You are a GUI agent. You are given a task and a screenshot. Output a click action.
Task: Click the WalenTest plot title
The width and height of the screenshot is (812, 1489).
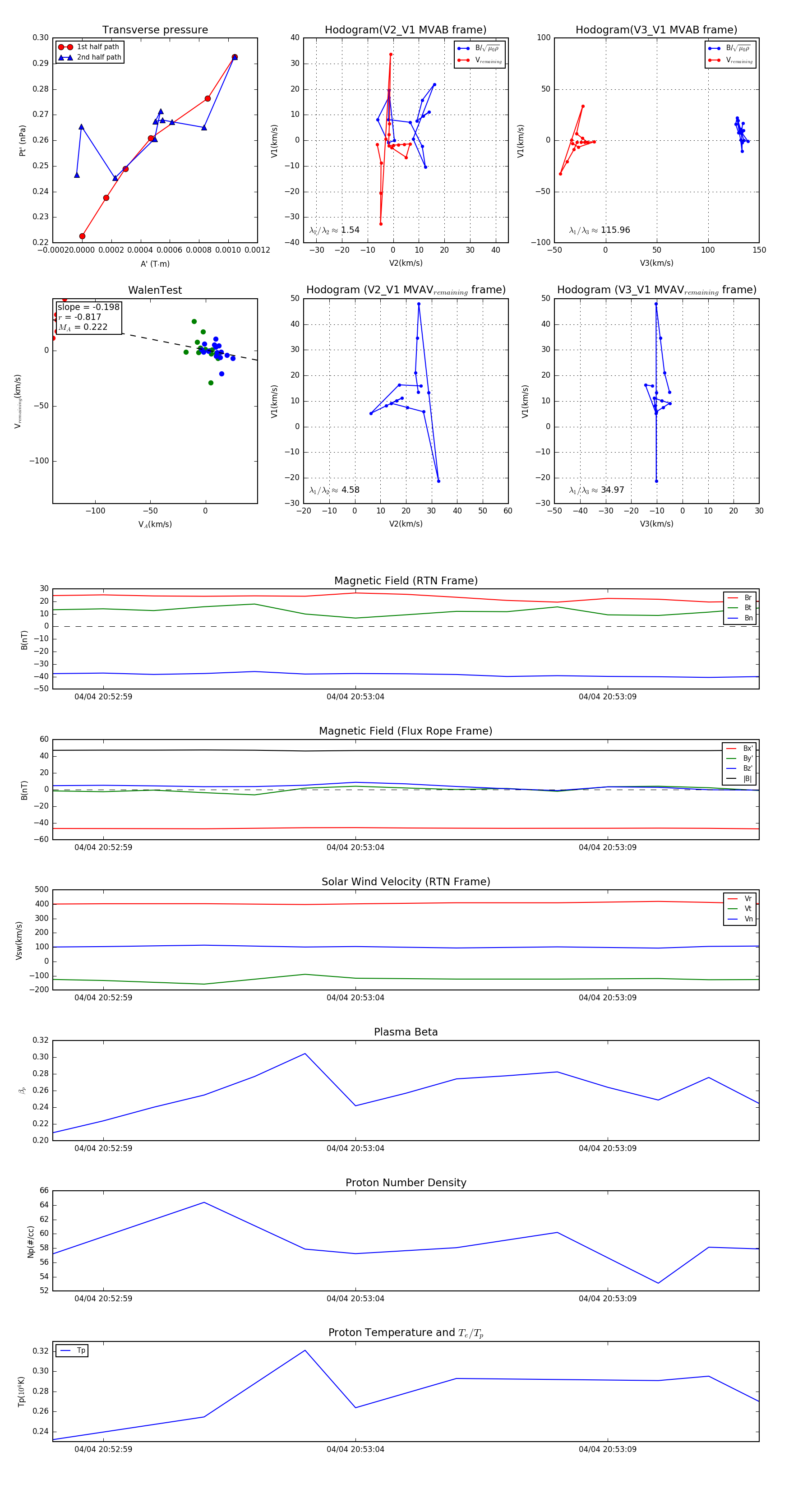155,290
